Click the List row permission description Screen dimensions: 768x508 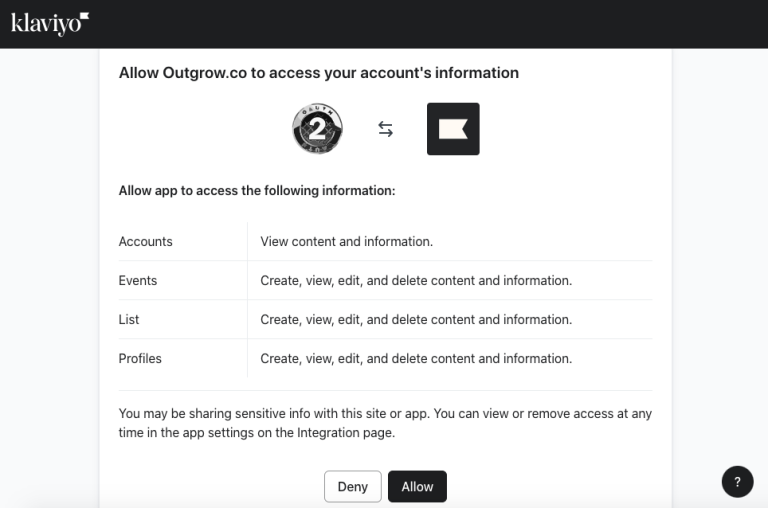pos(416,319)
